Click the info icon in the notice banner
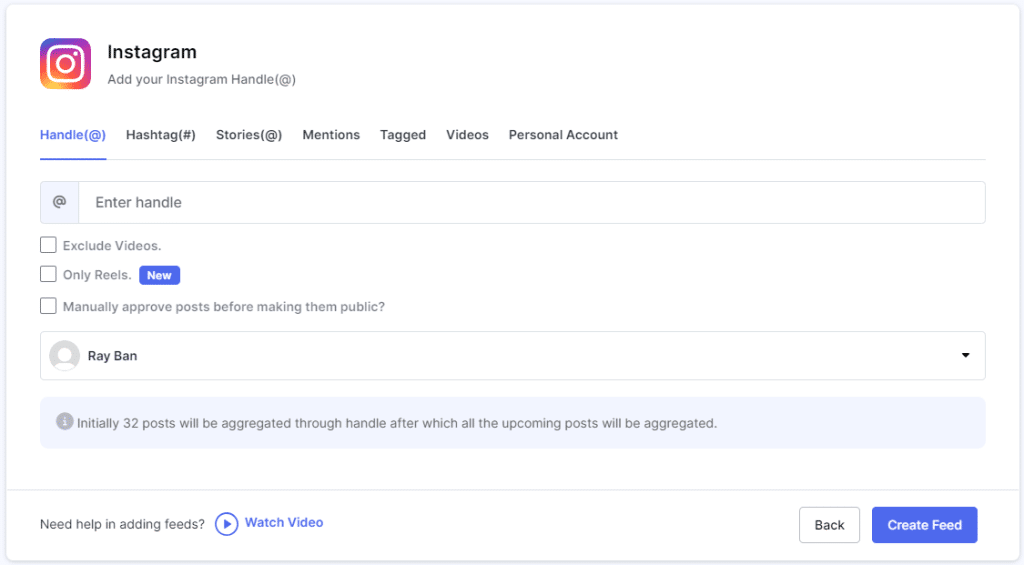This screenshot has height=565, width=1024. click(64, 422)
